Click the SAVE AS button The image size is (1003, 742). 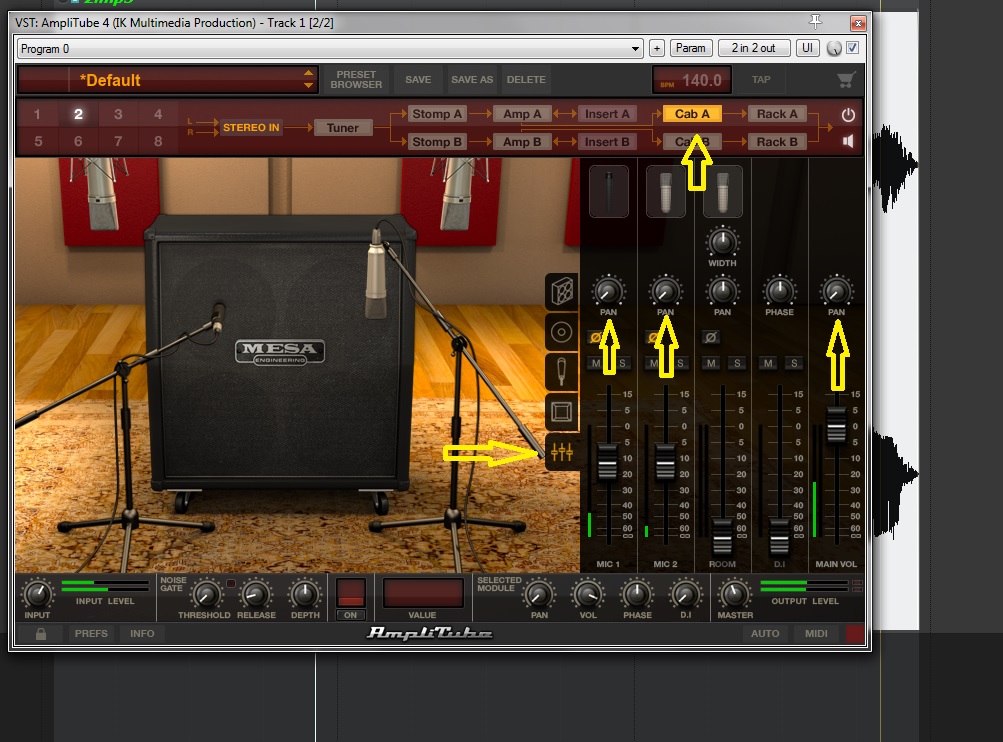(x=472, y=80)
